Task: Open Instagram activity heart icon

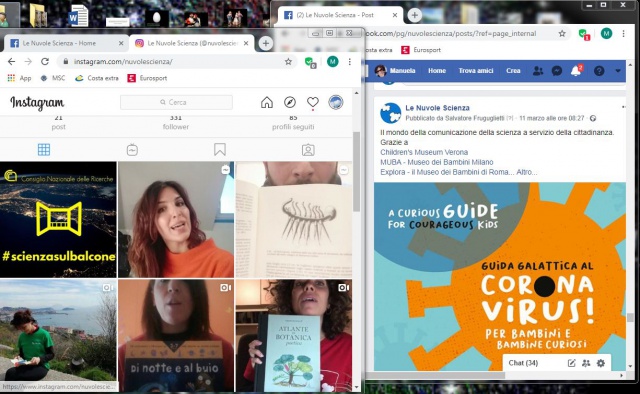Action: [x=313, y=102]
